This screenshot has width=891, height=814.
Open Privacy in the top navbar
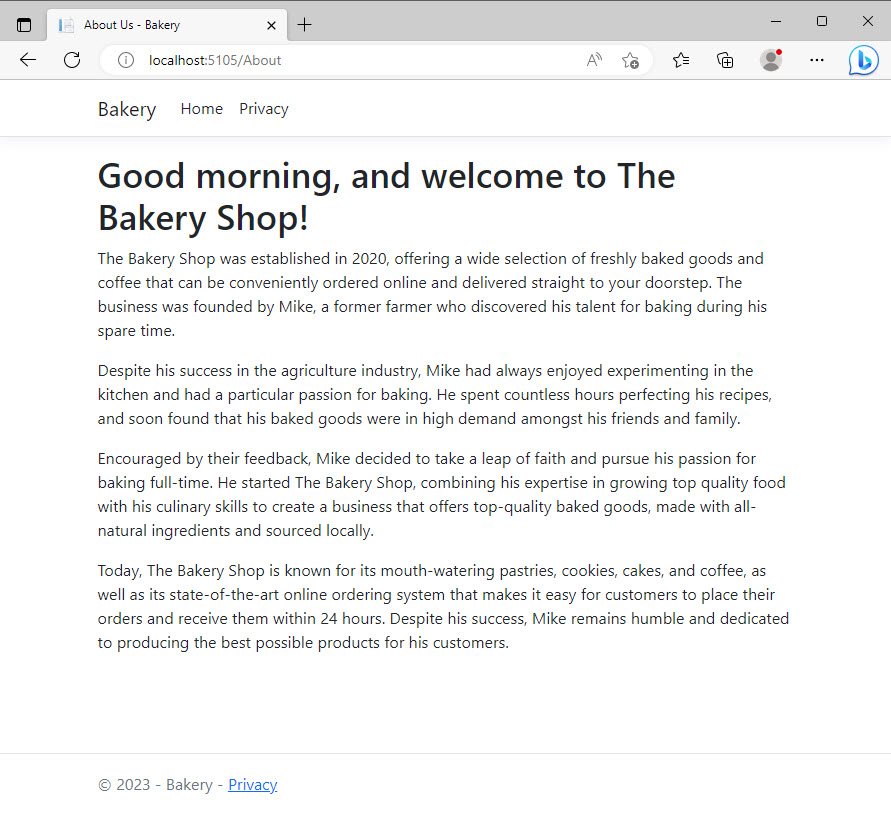tap(264, 109)
